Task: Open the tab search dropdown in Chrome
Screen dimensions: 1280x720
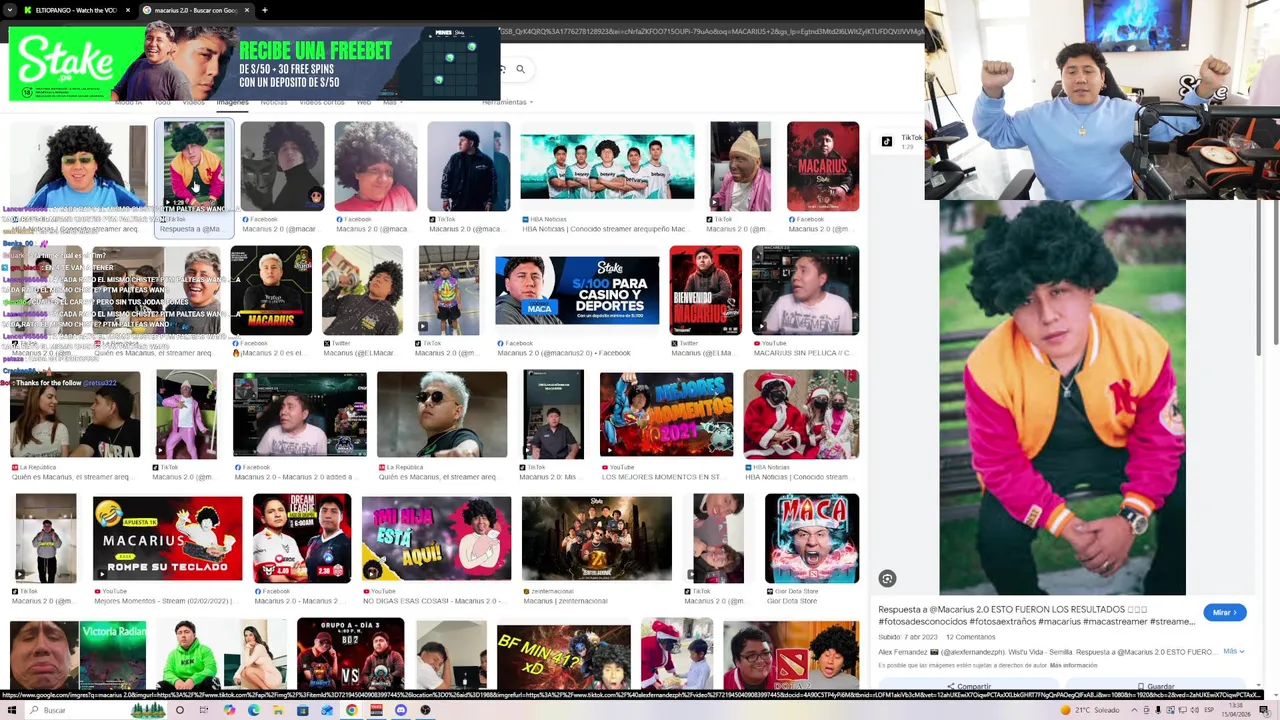Action: coord(8,10)
